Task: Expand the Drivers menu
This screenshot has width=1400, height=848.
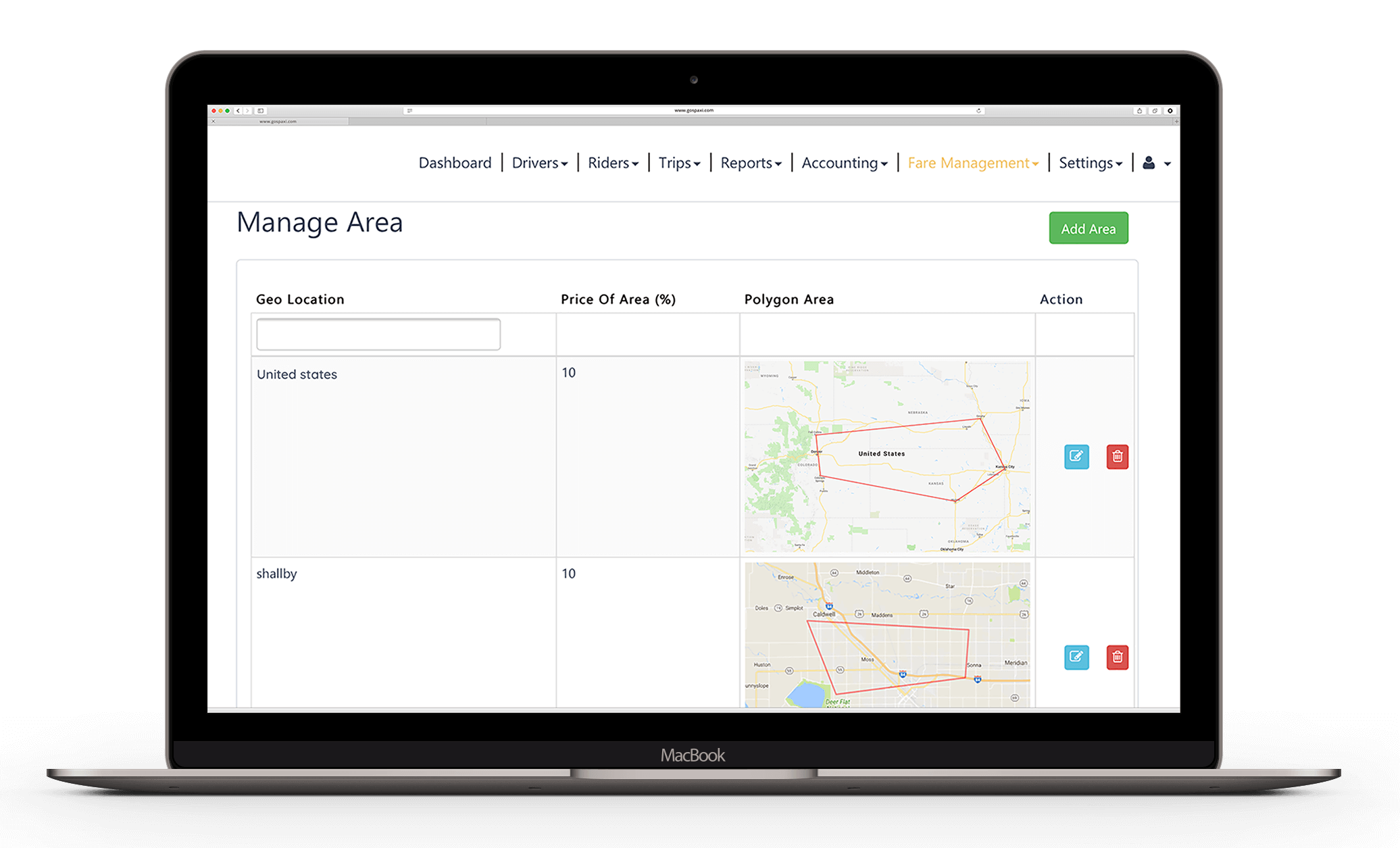Action: click(539, 163)
